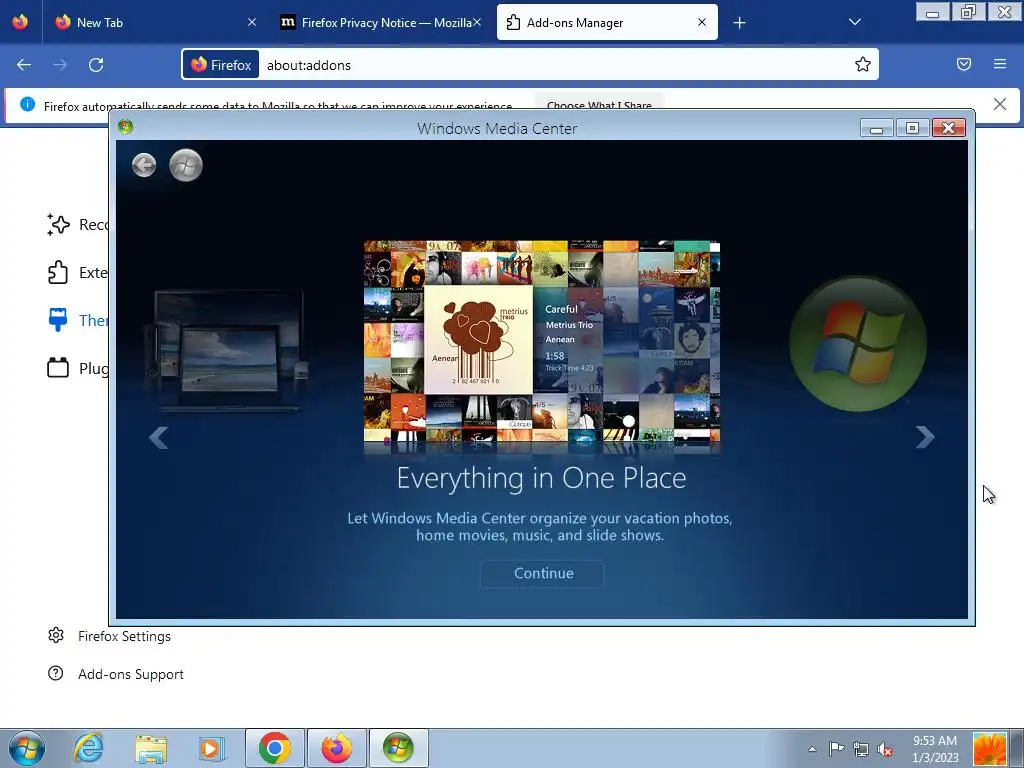Viewport: 1024px width, 768px height.
Task: Dismiss the data sharing notification bar
Action: point(1000,104)
